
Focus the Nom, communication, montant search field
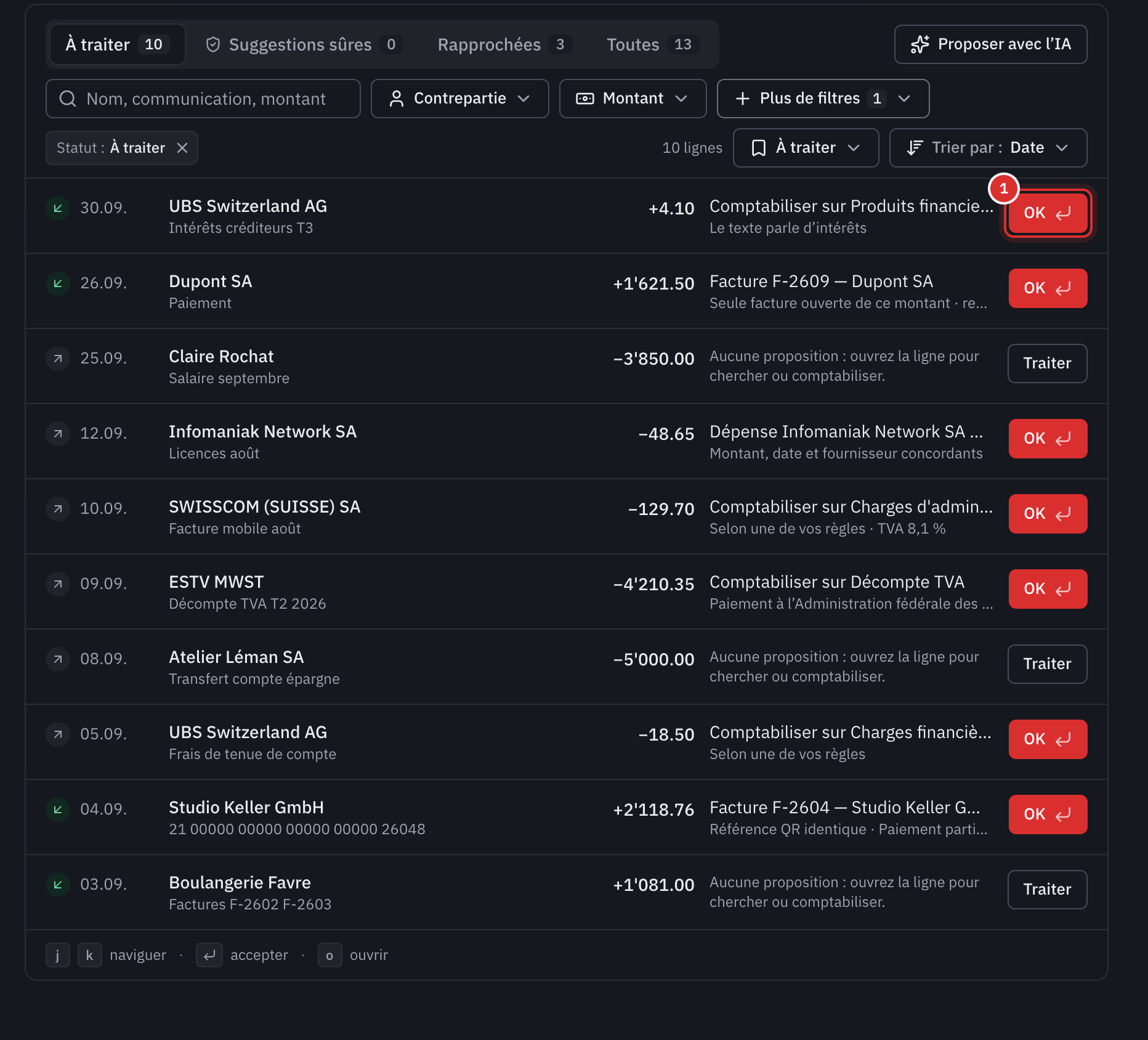[203, 99]
